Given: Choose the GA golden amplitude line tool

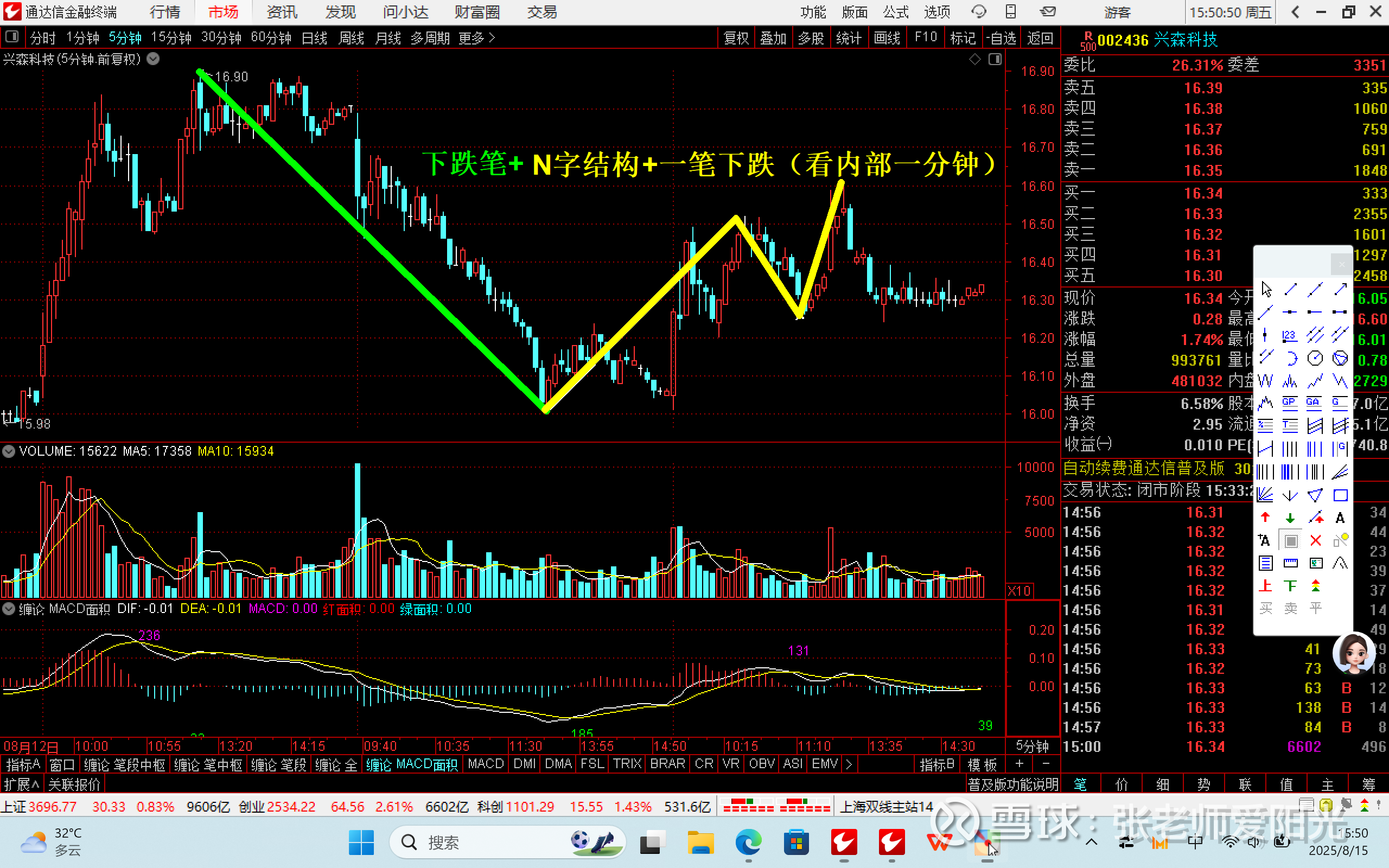Looking at the screenshot, I should coord(1314,403).
